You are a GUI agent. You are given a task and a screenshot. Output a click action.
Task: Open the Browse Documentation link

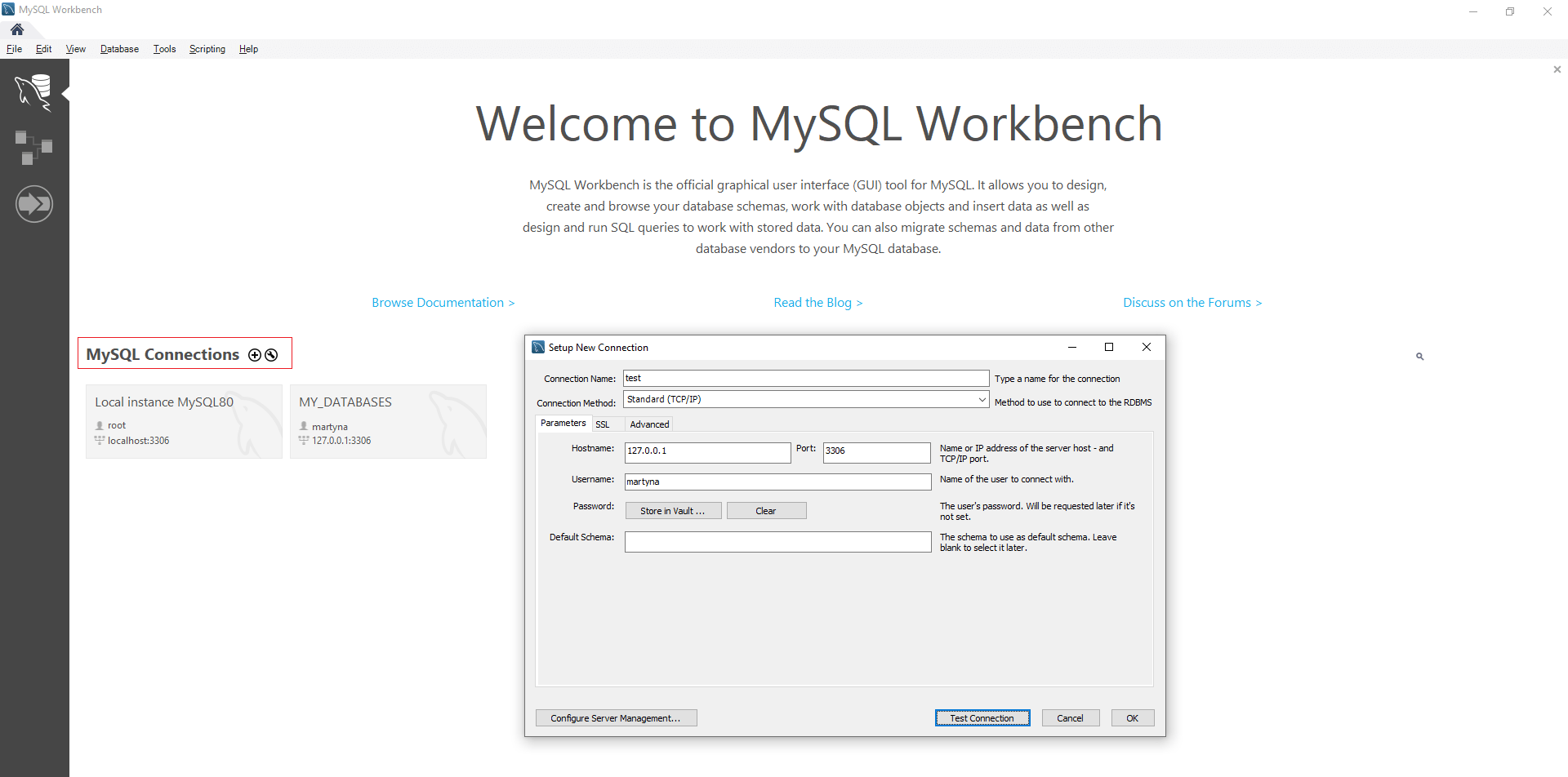point(443,302)
